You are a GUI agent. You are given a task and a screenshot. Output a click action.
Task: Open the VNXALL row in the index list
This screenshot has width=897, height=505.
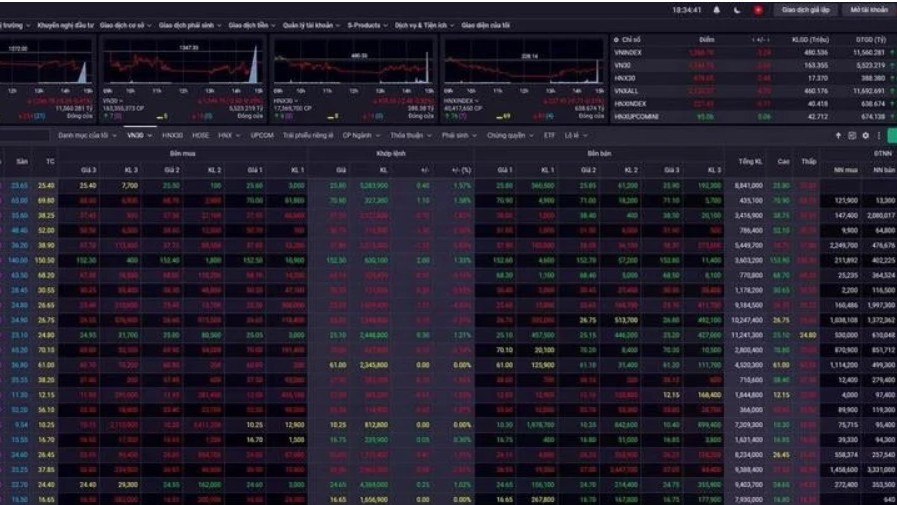[753, 91]
